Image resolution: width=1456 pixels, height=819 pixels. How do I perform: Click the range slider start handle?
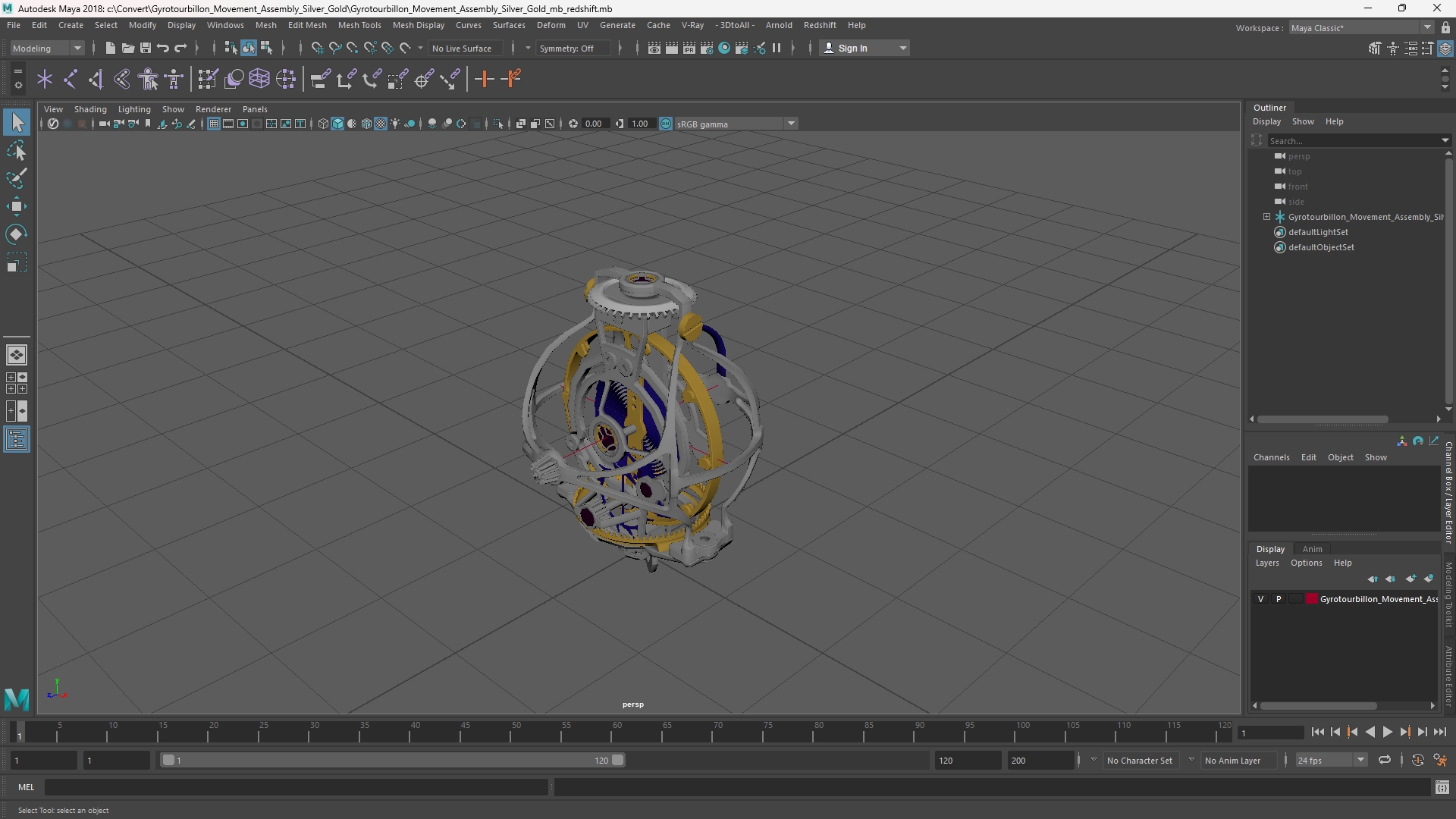tap(168, 760)
